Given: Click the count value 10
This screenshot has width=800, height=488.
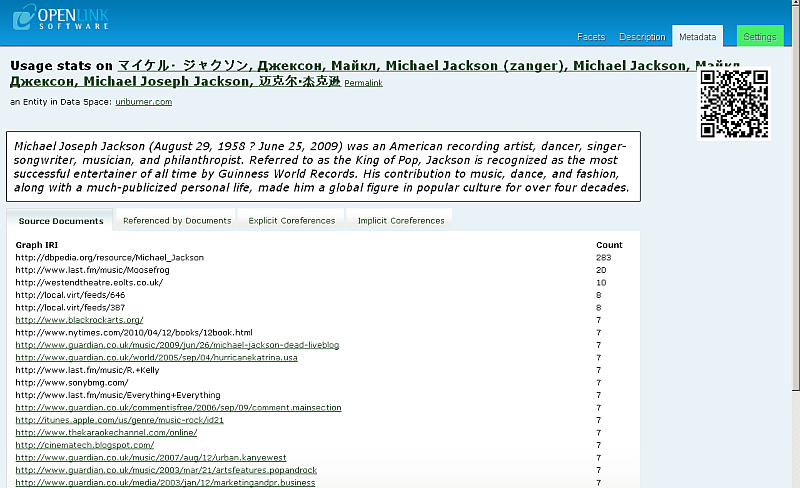Looking at the screenshot, I should [x=601, y=283].
